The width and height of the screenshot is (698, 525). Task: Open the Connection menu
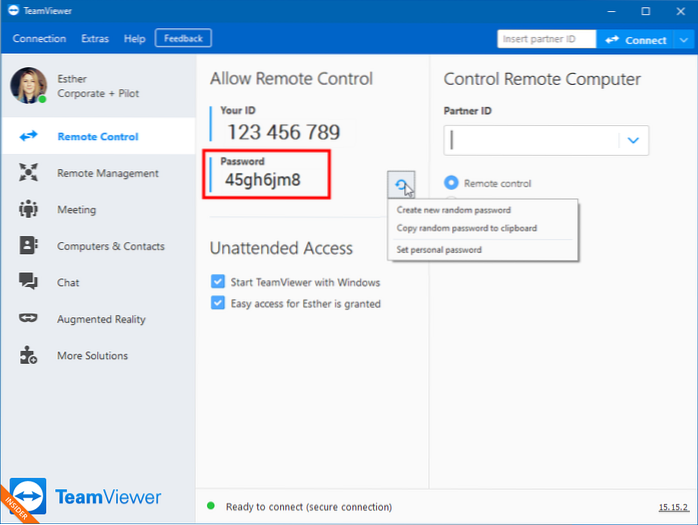pyautogui.click(x=39, y=39)
